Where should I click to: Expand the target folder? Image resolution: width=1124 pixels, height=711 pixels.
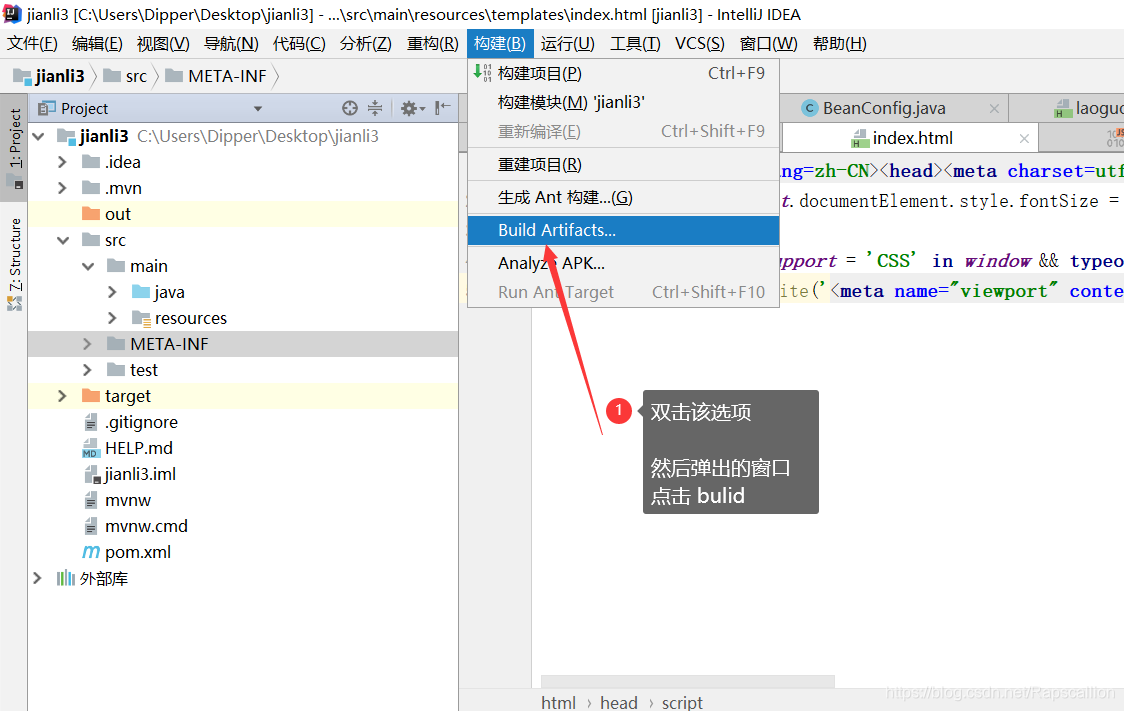click(62, 396)
